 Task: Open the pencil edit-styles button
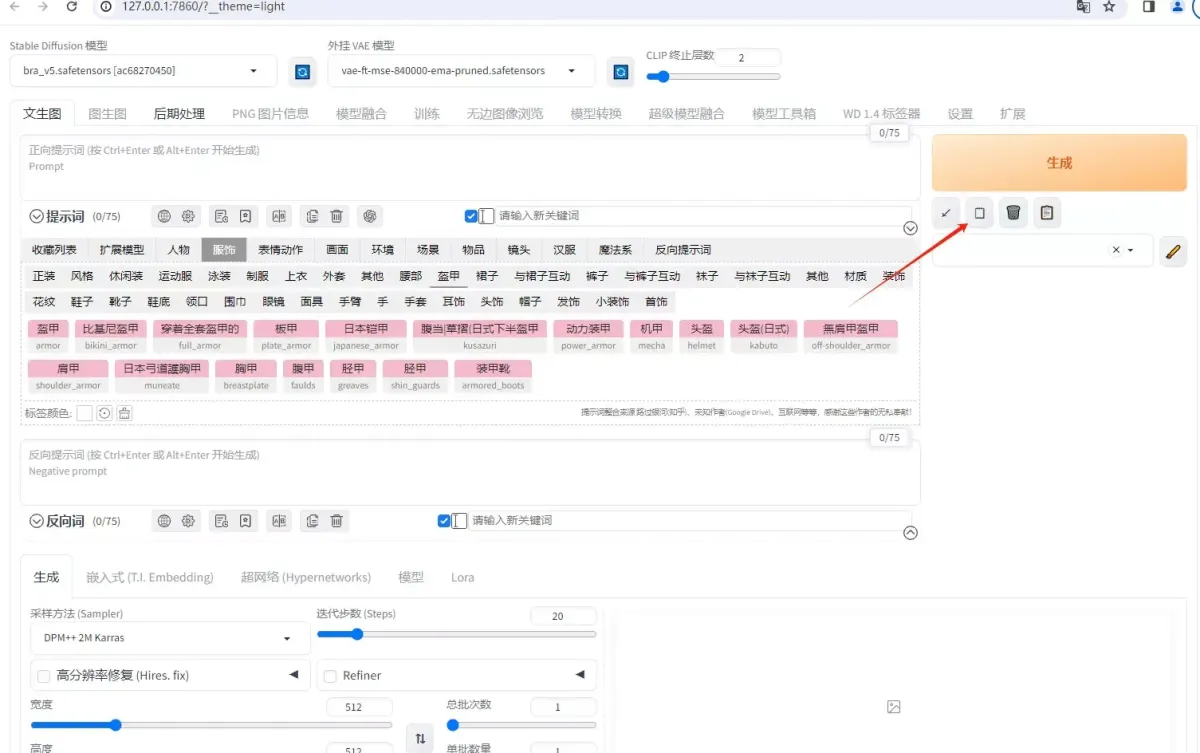click(x=1173, y=251)
